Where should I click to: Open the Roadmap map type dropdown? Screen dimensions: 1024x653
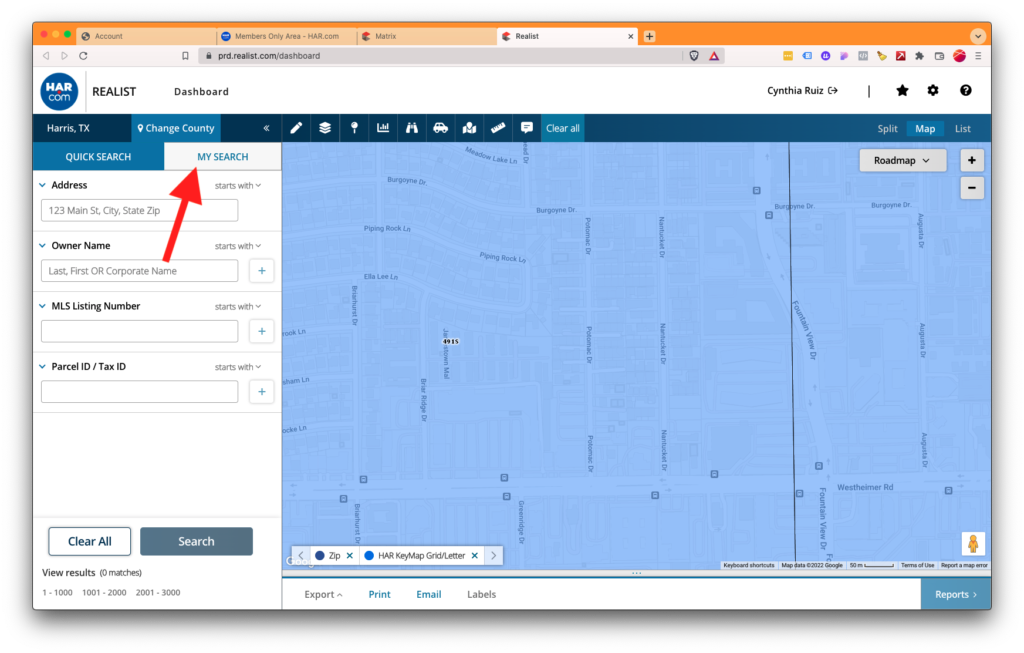pyautogui.click(x=903, y=161)
